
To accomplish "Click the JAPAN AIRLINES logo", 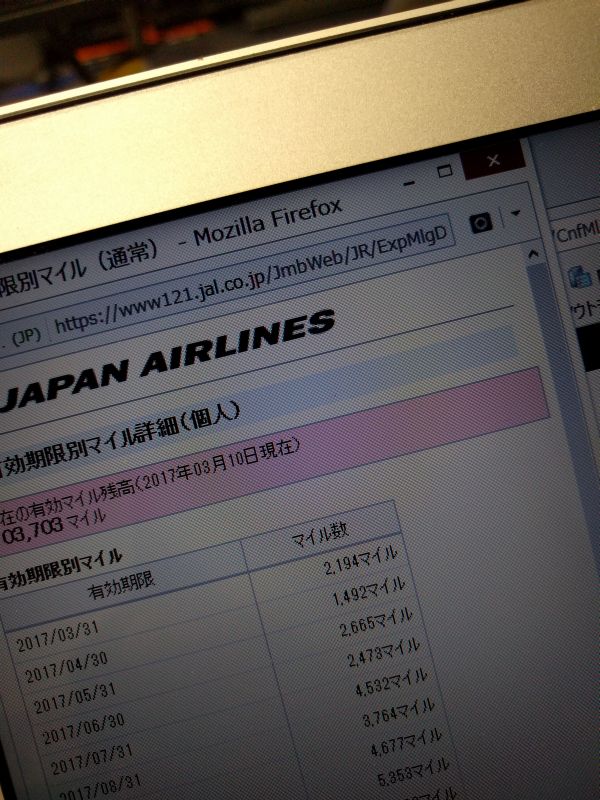I will [167, 359].
